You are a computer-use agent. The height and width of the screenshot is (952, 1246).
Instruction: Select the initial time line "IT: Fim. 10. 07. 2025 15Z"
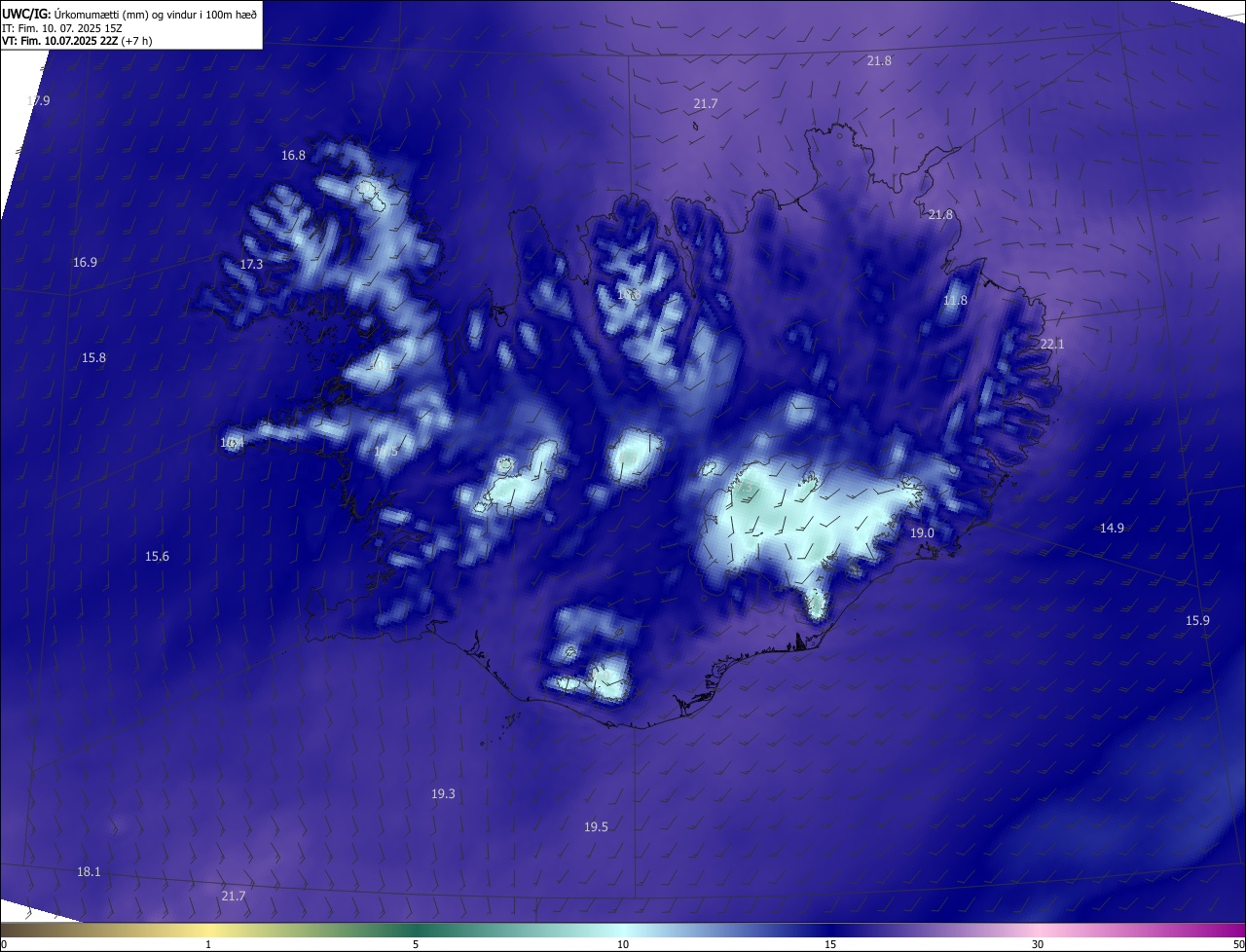tap(60, 28)
